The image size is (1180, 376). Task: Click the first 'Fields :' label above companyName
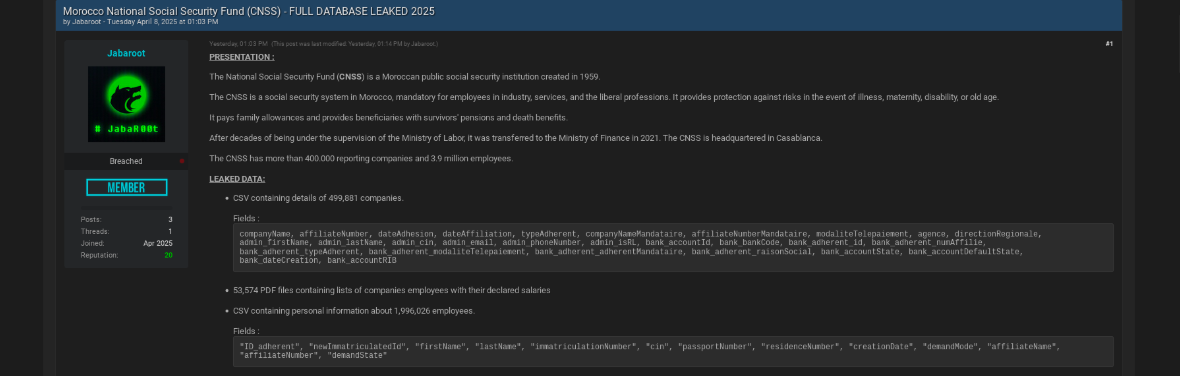point(246,218)
